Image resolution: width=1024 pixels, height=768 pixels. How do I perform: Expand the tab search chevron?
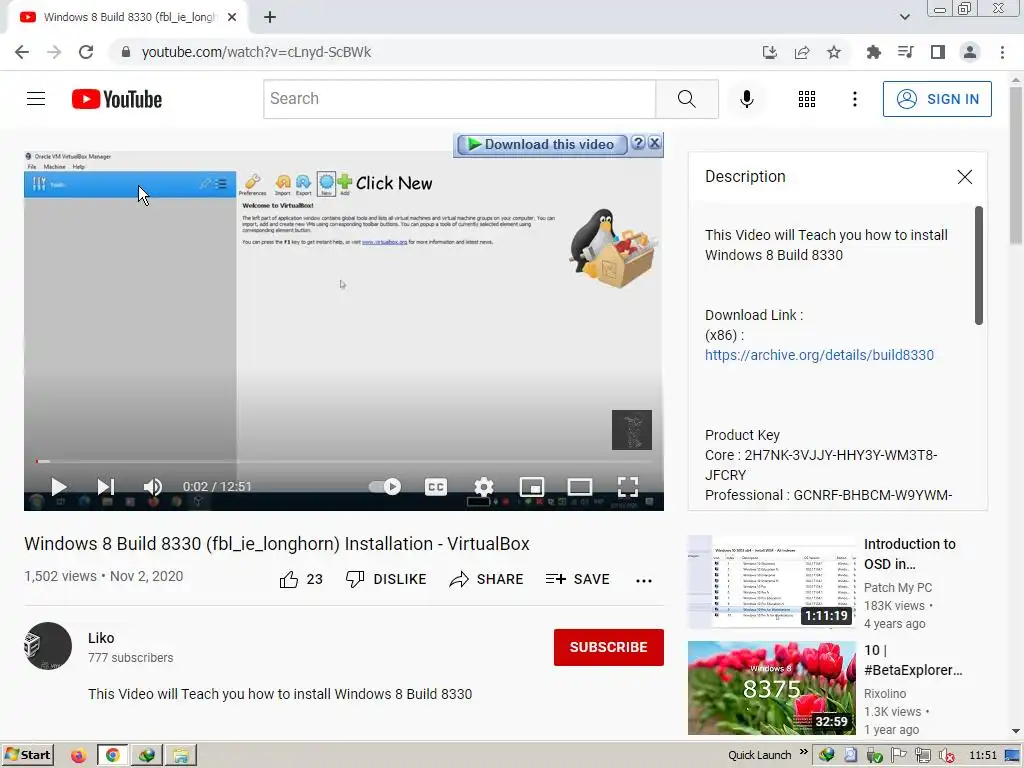point(904,17)
